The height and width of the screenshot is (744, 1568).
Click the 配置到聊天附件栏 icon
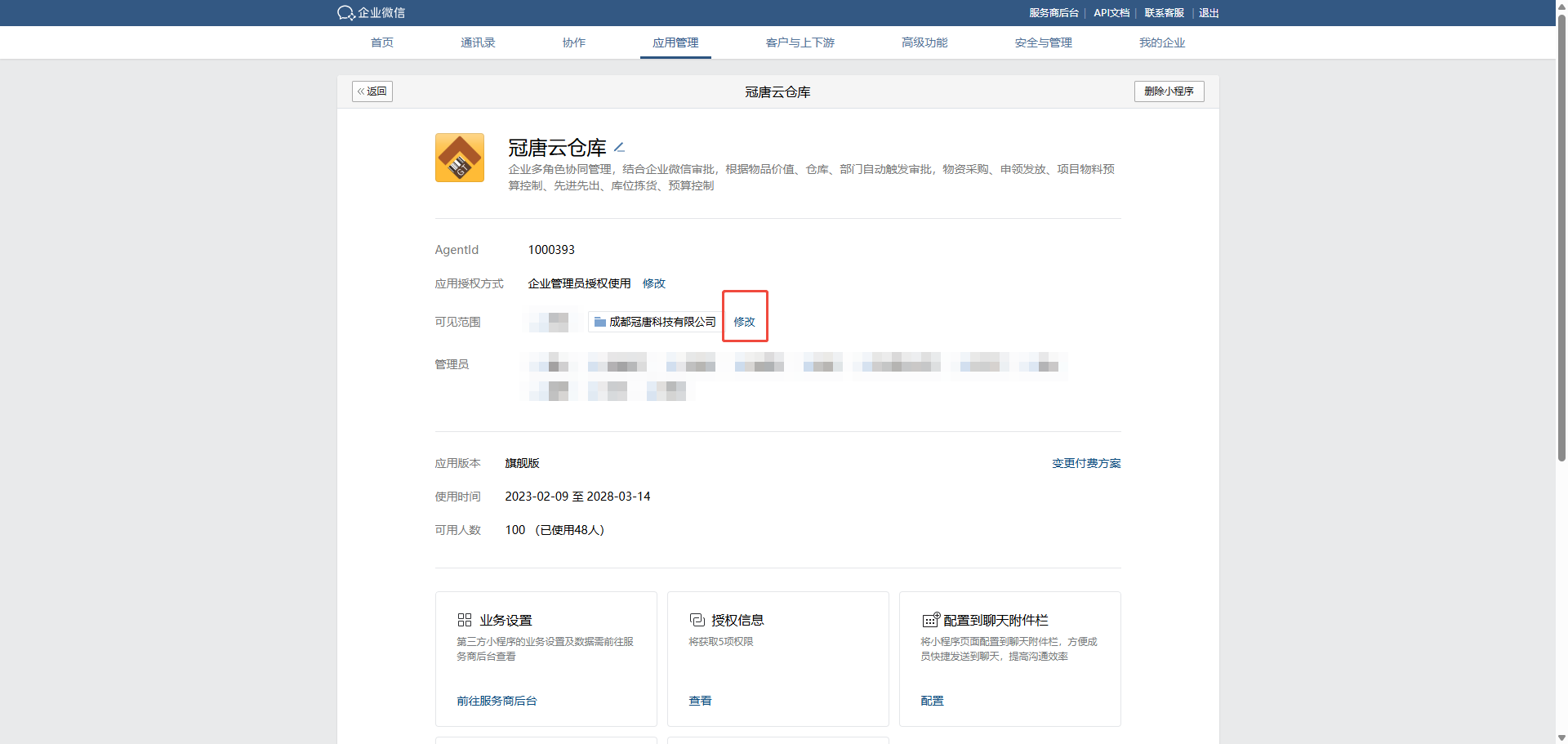pos(931,620)
